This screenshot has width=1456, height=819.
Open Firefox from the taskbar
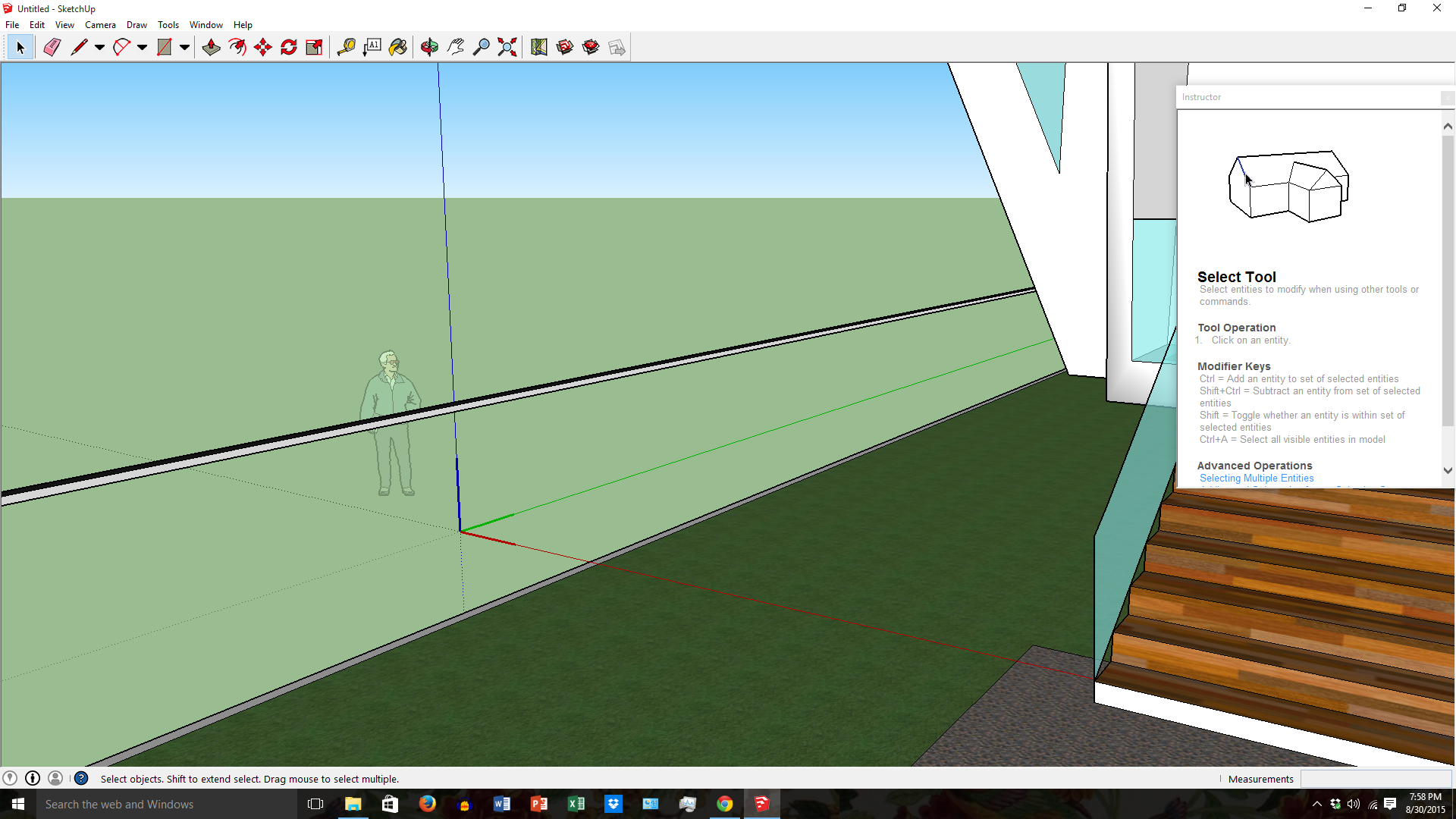click(x=428, y=804)
